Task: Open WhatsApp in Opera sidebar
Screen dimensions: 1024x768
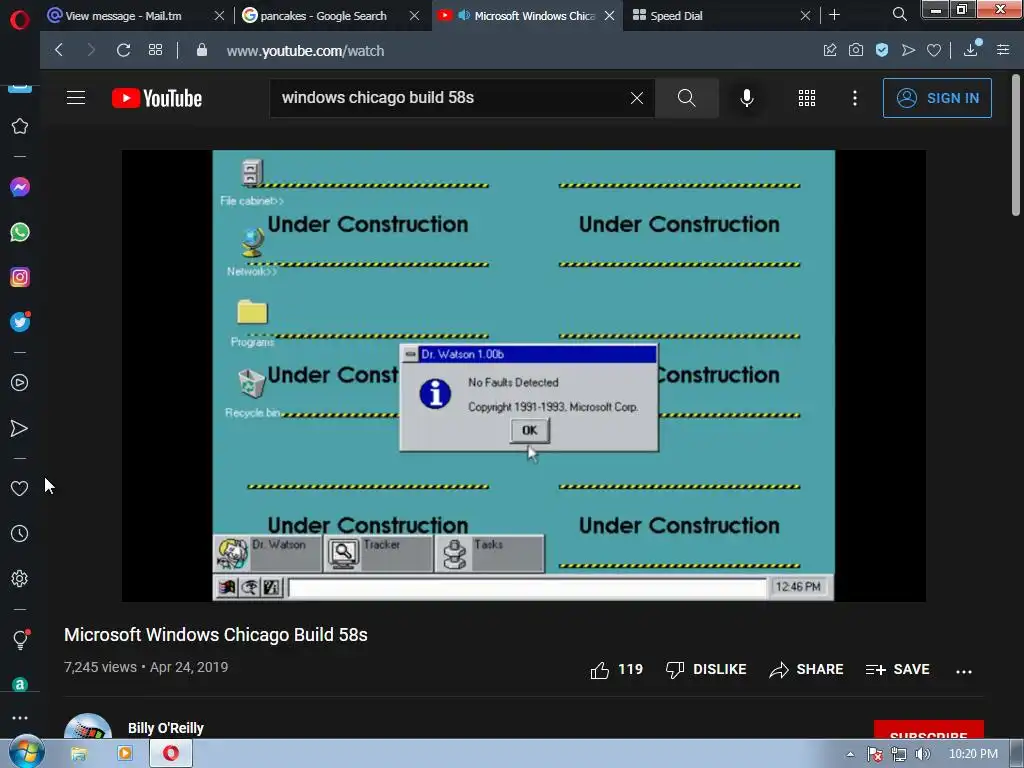Action: tap(20, 232)
